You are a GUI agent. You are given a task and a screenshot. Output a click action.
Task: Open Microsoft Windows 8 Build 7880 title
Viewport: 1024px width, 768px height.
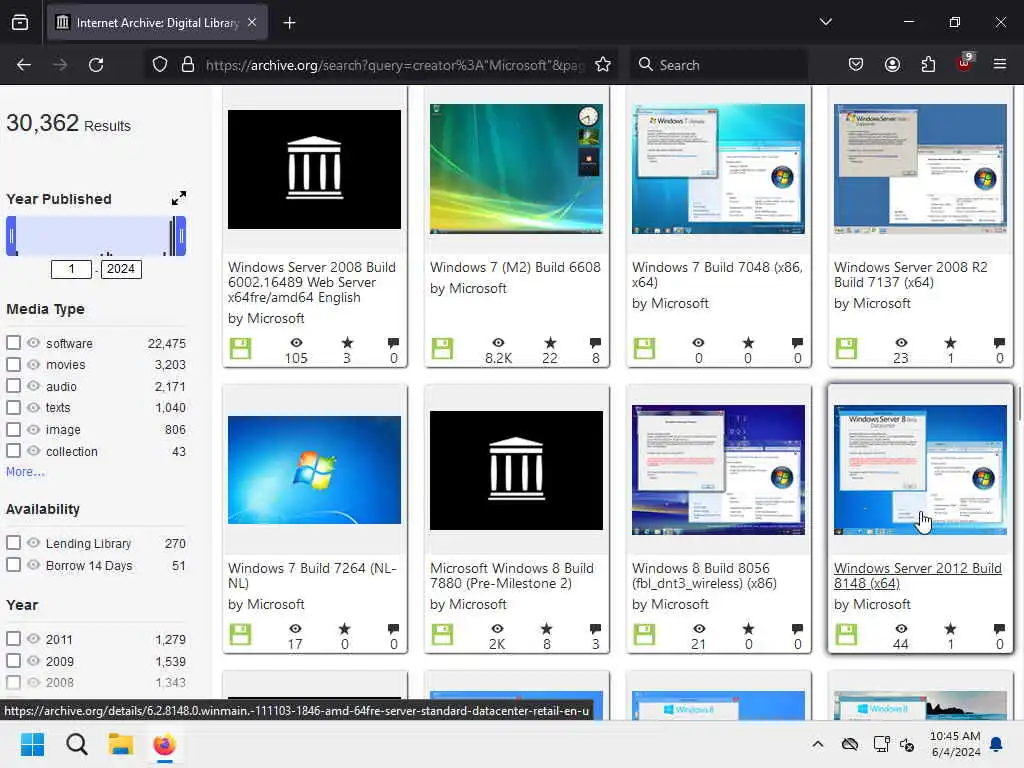512,575
